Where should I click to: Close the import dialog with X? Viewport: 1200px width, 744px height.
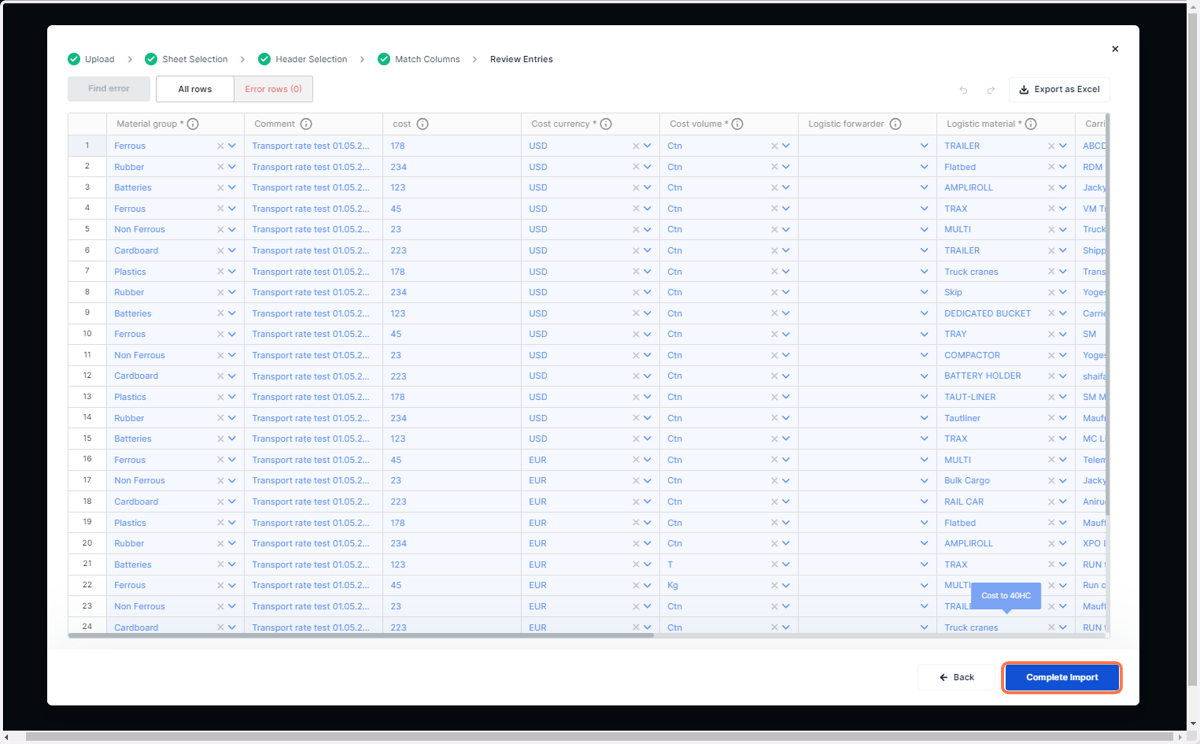pyautogui.click(x=1115, y=49)
